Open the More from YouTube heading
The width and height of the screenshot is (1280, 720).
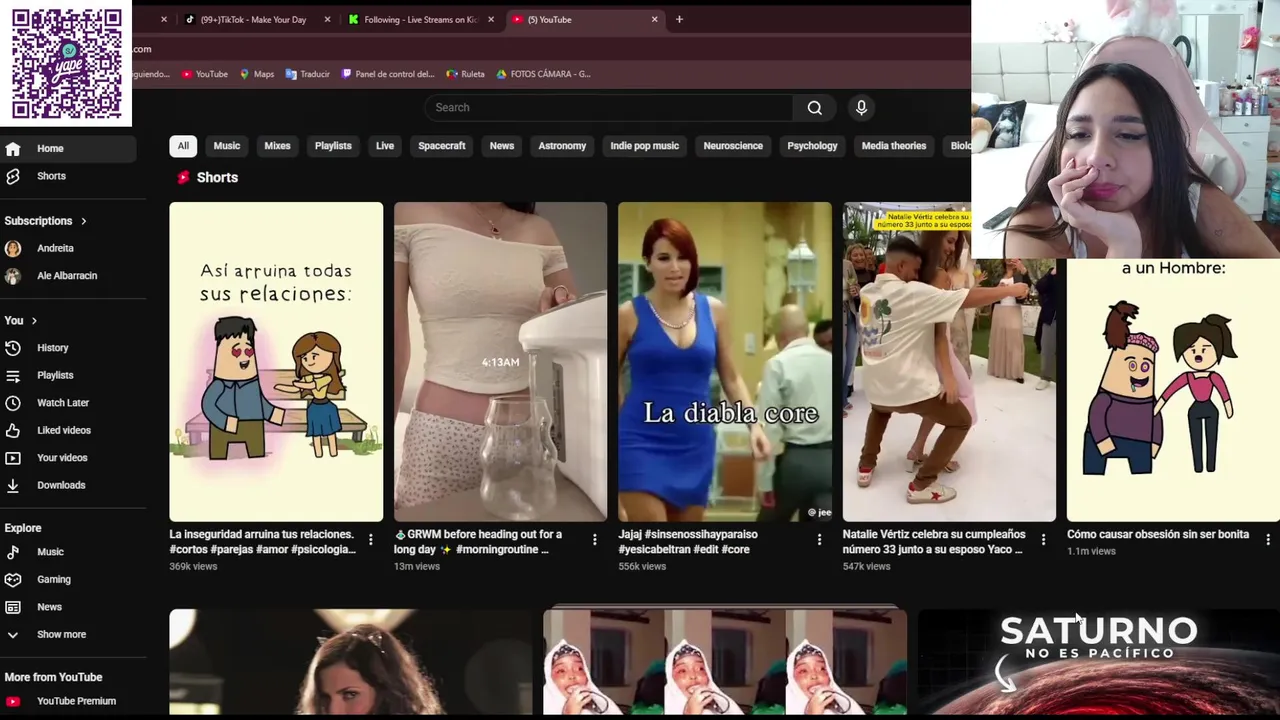pos(53,677)
